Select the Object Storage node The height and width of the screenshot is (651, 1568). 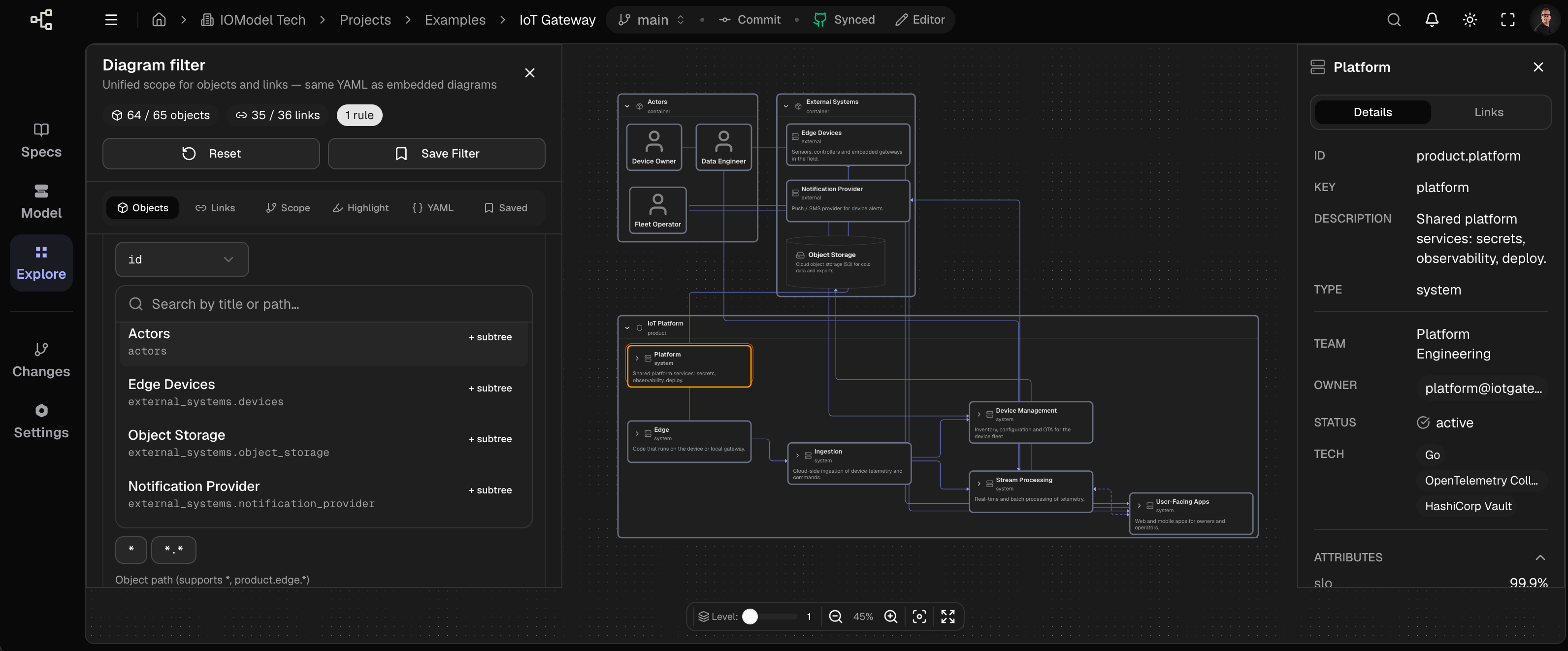pyautogui.click(x=835, y=262)
